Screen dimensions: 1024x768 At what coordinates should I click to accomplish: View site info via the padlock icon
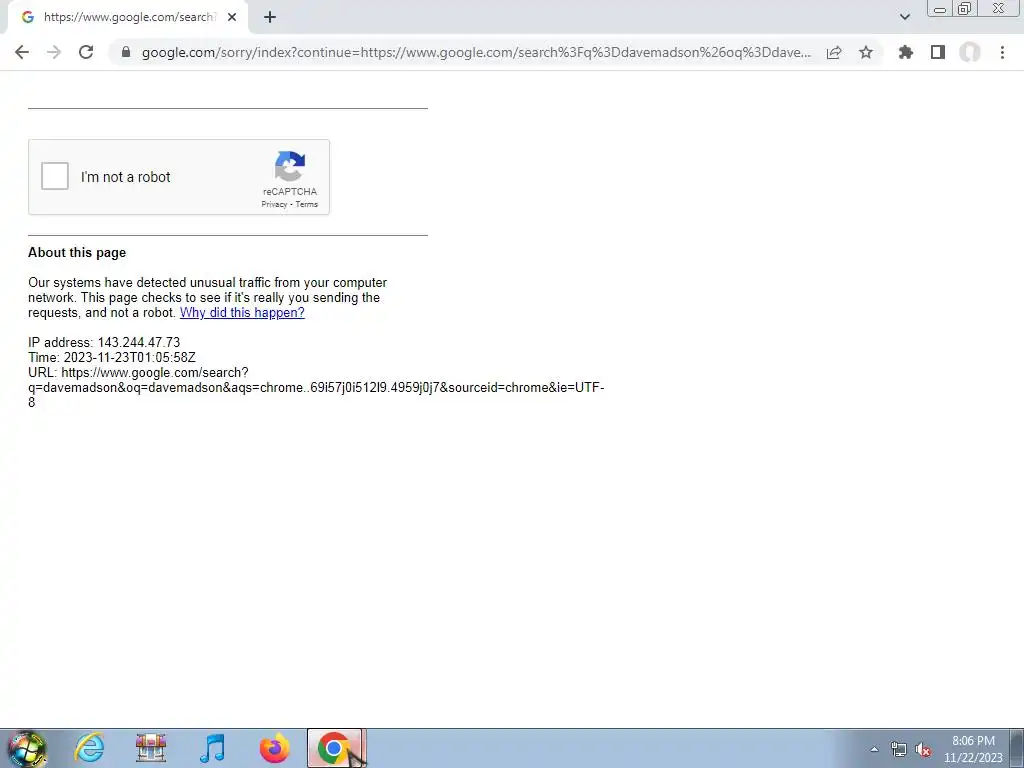(x=127, y=52)
